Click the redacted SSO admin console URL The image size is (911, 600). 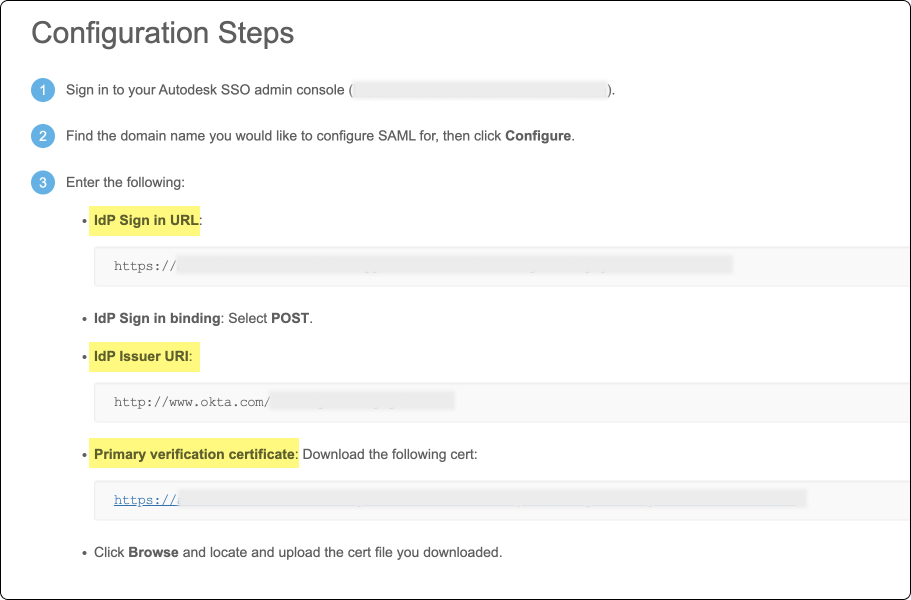(x=481, y=91)
